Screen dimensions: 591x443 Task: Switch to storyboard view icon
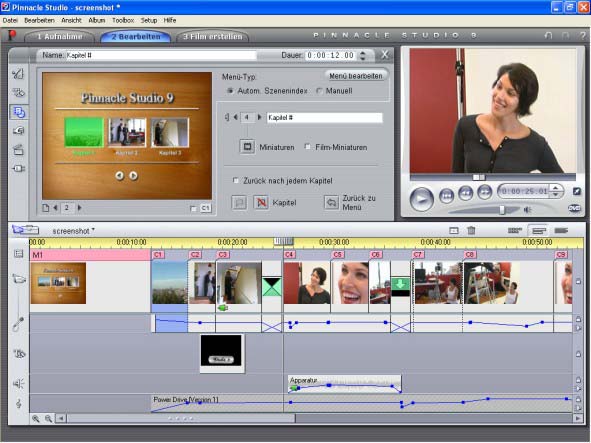pos(514,230)
